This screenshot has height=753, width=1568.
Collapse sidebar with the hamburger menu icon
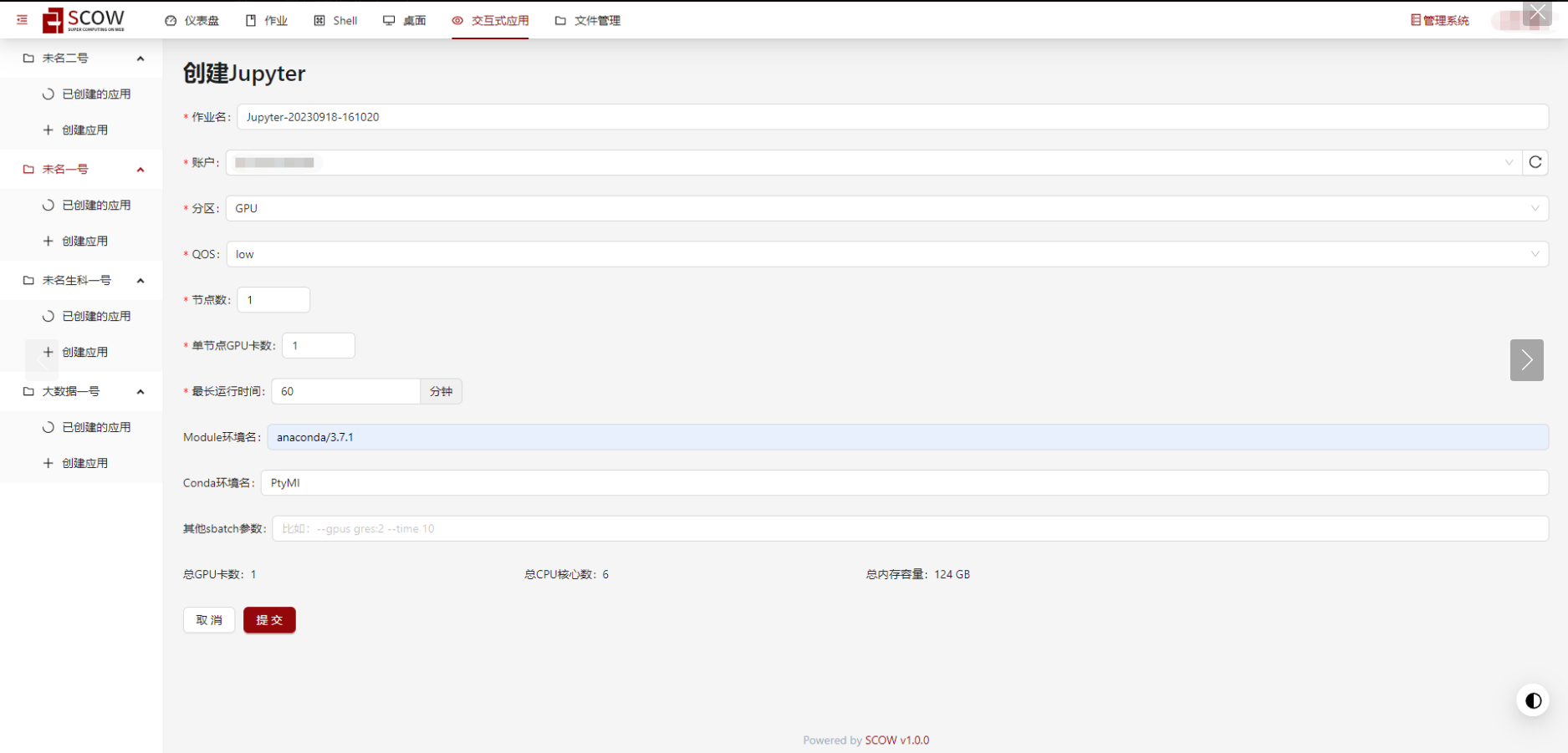coord(22,20)
